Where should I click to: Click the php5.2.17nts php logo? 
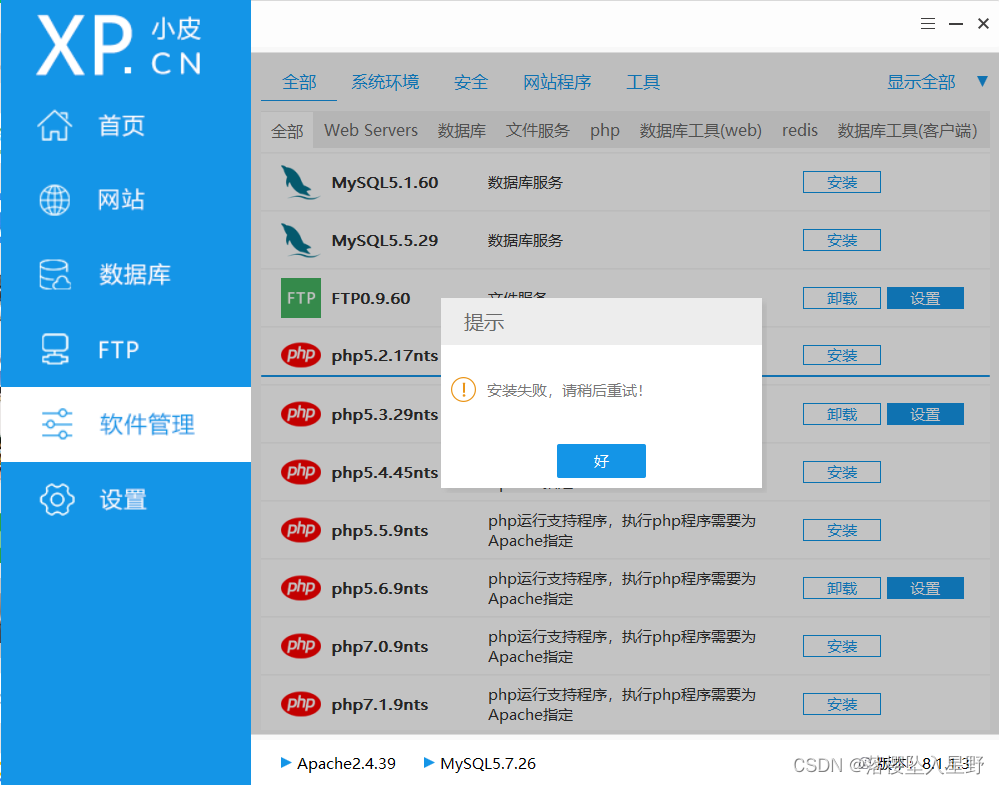(301, 355)
